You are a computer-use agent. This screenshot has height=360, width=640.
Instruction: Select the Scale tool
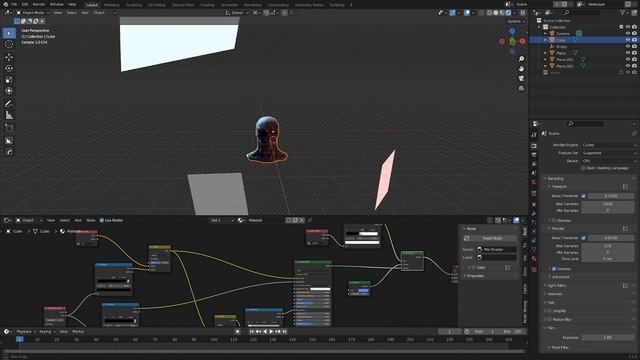(x=9, y=80)
